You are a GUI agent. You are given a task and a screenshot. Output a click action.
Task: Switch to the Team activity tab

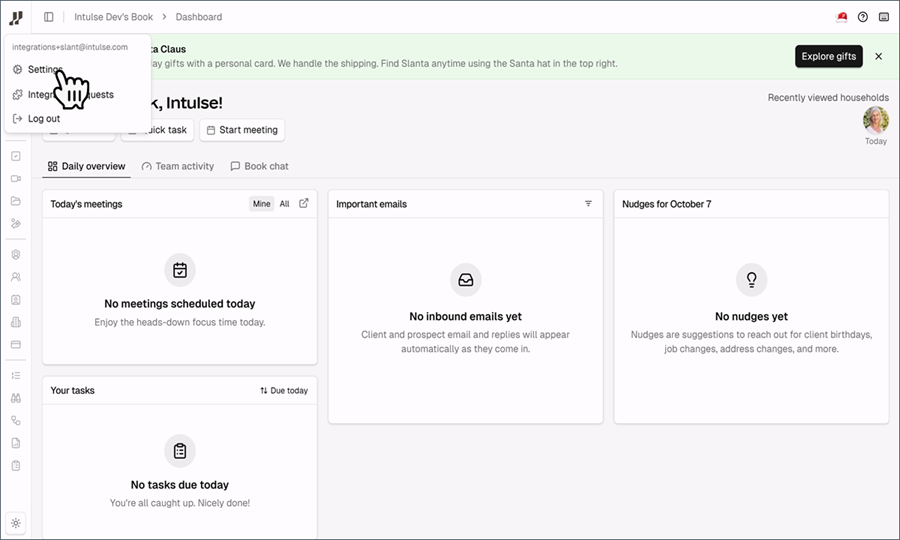(x=178, y=166)
